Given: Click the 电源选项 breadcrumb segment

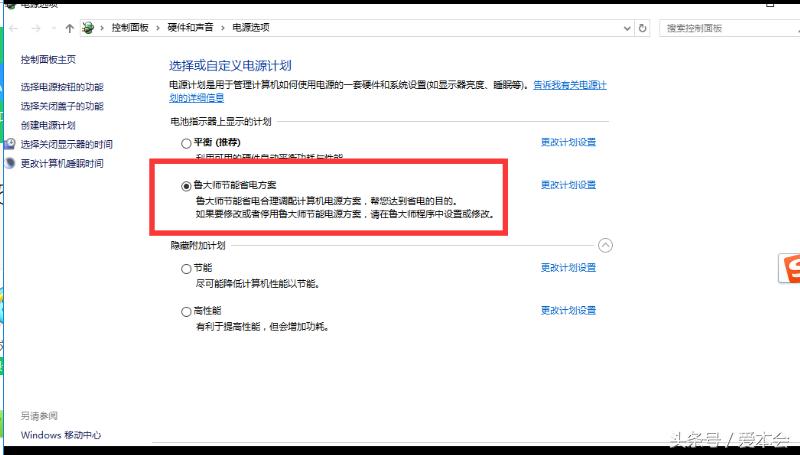Looking at the screenshot, I should 251,28.
